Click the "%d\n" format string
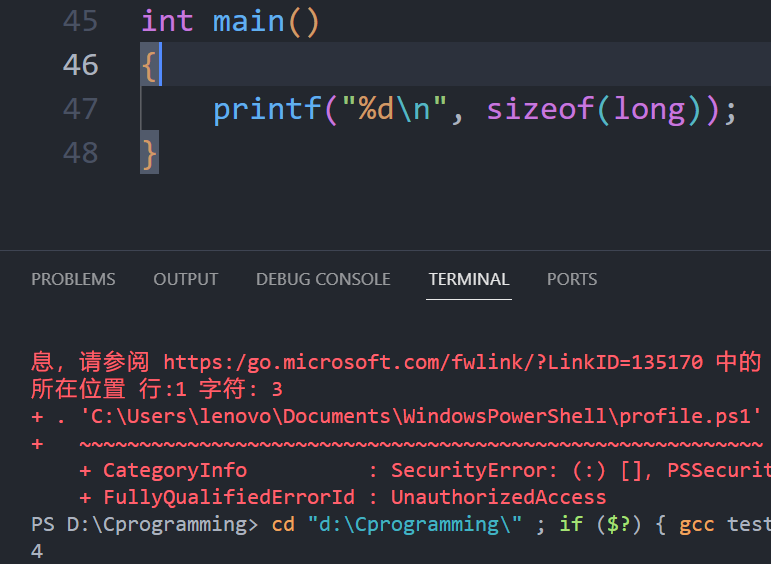 (394, 109)
